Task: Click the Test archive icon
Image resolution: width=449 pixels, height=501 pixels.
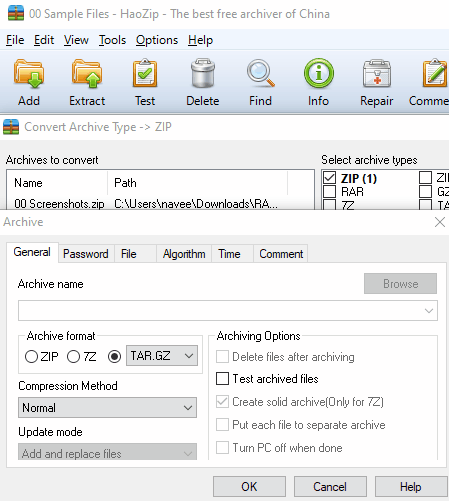Action: click(145, 73)
